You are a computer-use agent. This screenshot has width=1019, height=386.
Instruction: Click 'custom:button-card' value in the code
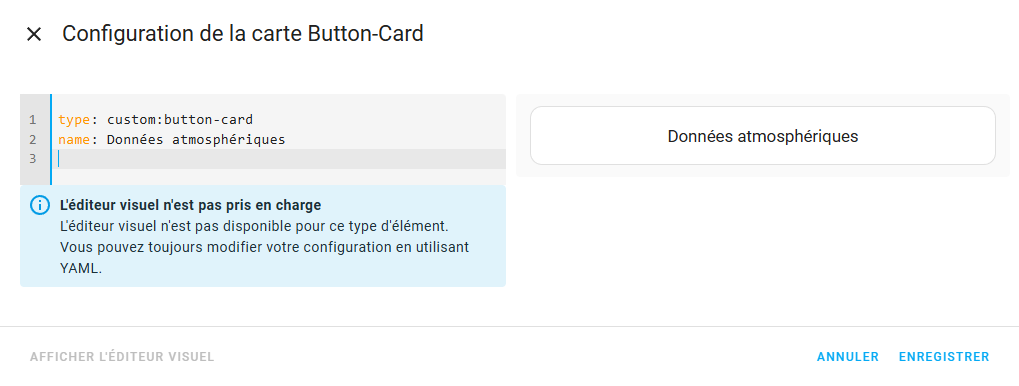pyautogui.click(x=180, y=120)
